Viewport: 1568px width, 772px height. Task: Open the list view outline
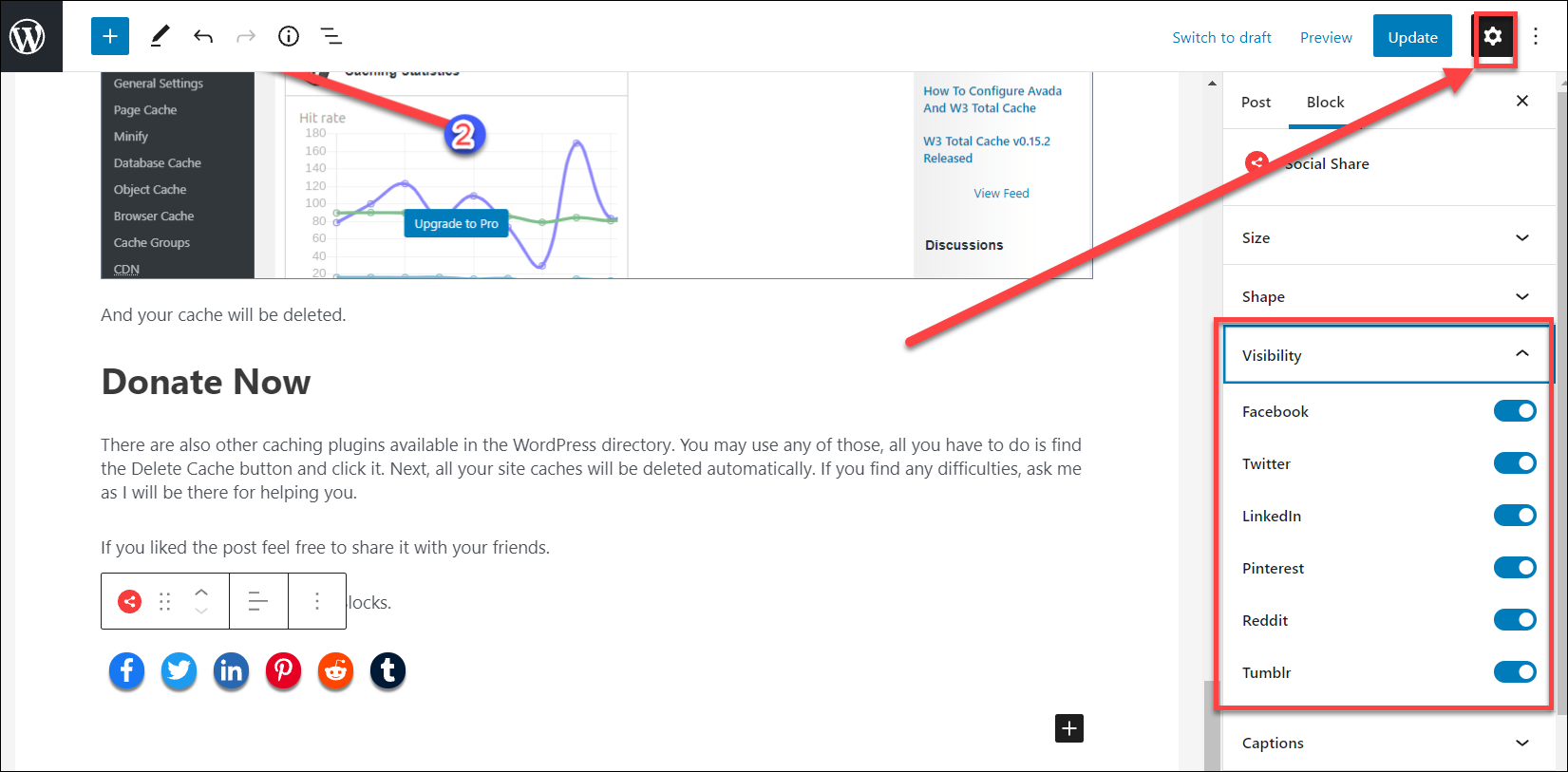tap(331, 36)
